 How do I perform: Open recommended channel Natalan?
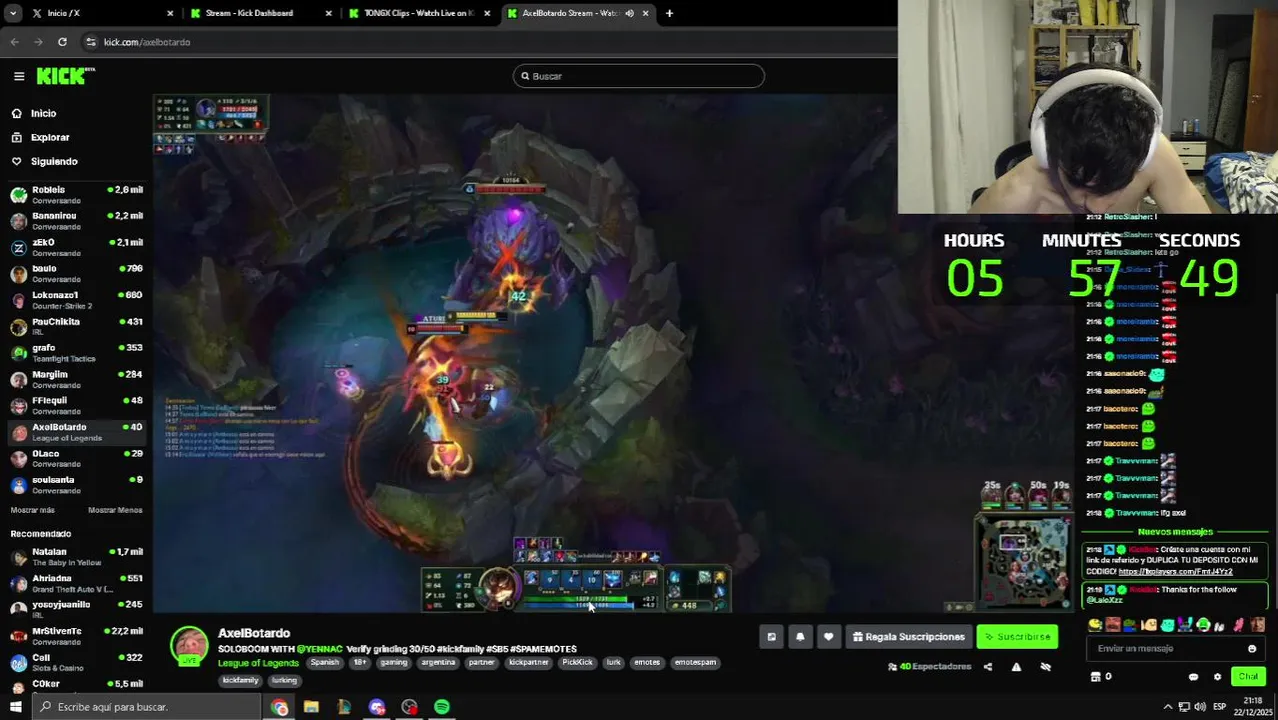(76, 556)
